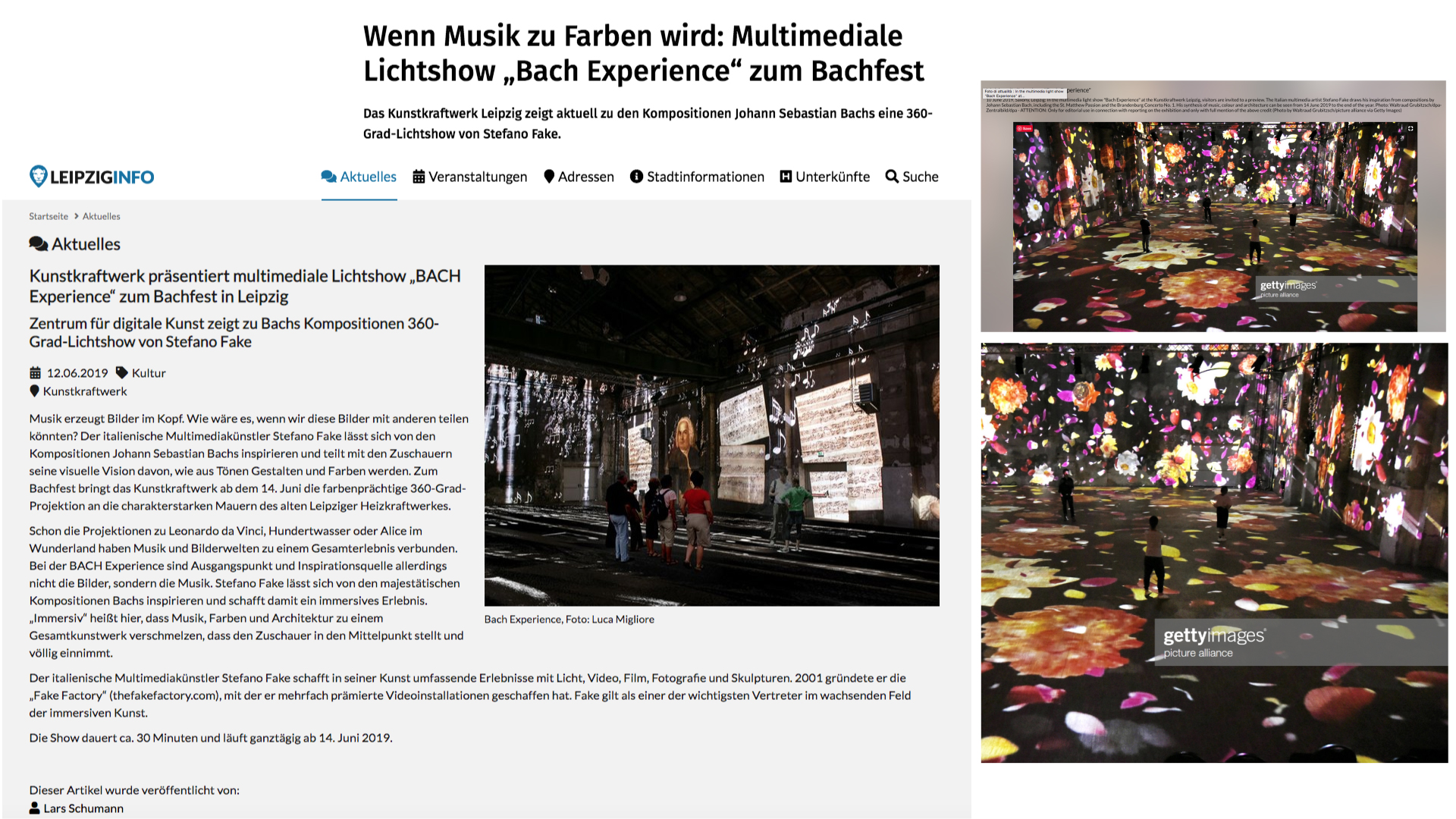
Task: Click the Unterkünfte hotel icon
Action: 786,177
